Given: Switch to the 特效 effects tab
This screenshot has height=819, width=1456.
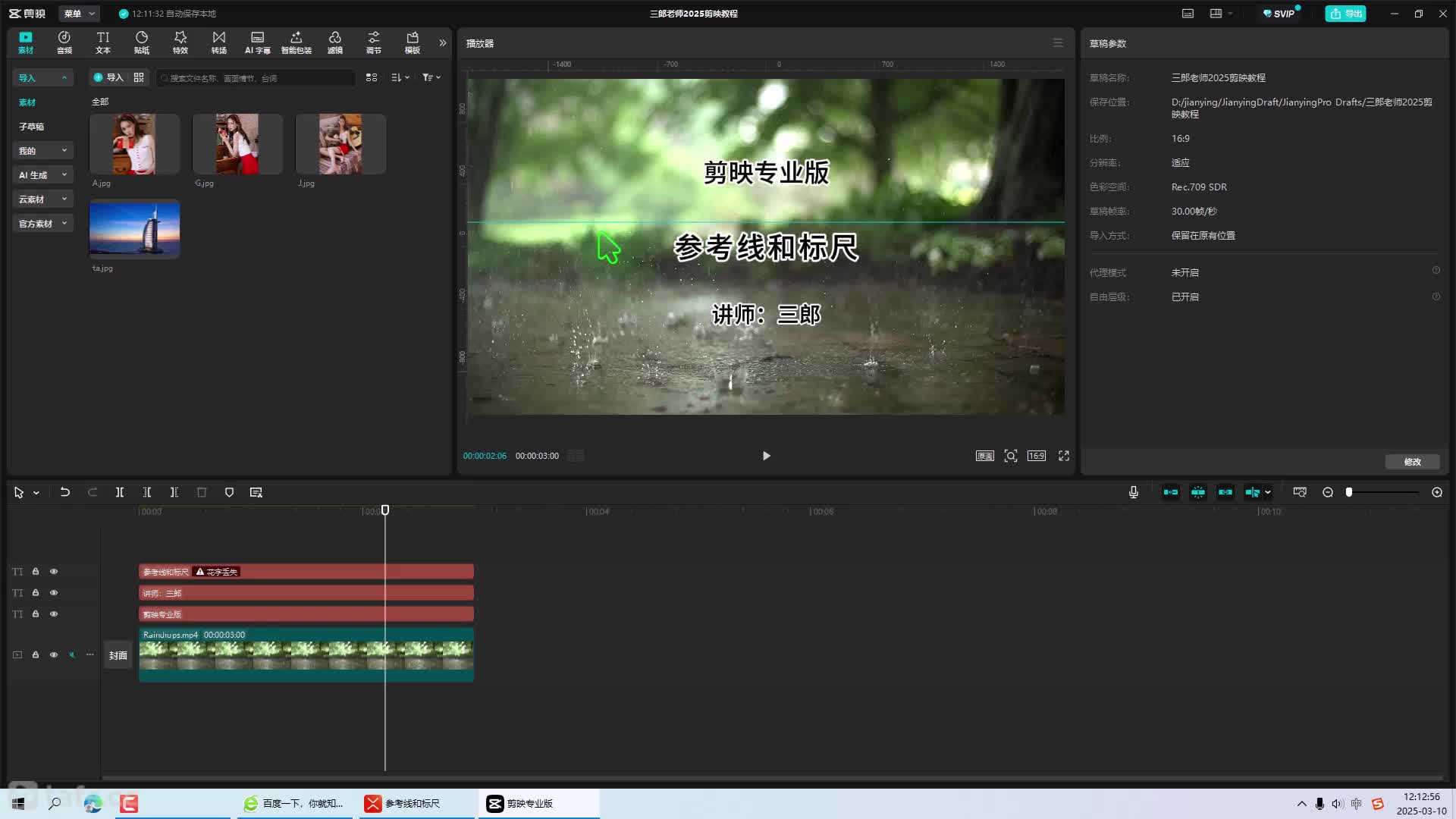Looking at the screenshot, I should pos(180,42).
